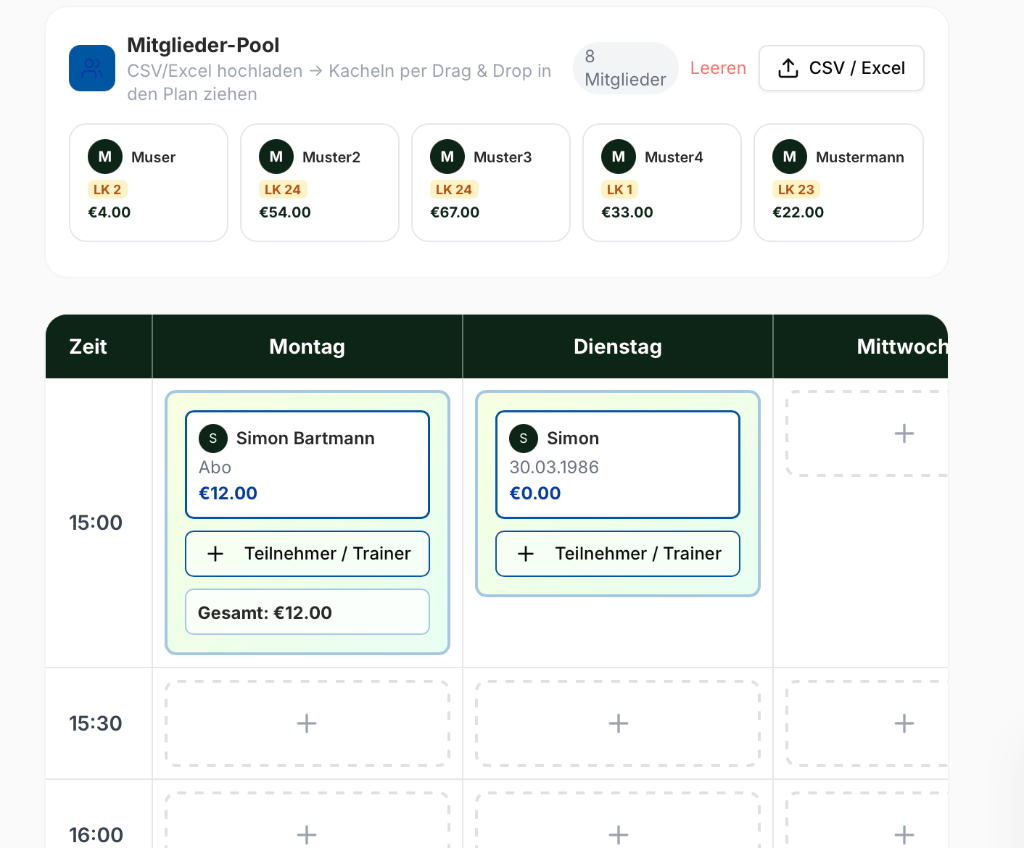Click the LK 2 badge on Muser
The width and height of the screenshot is (1024, 848).
107,189
